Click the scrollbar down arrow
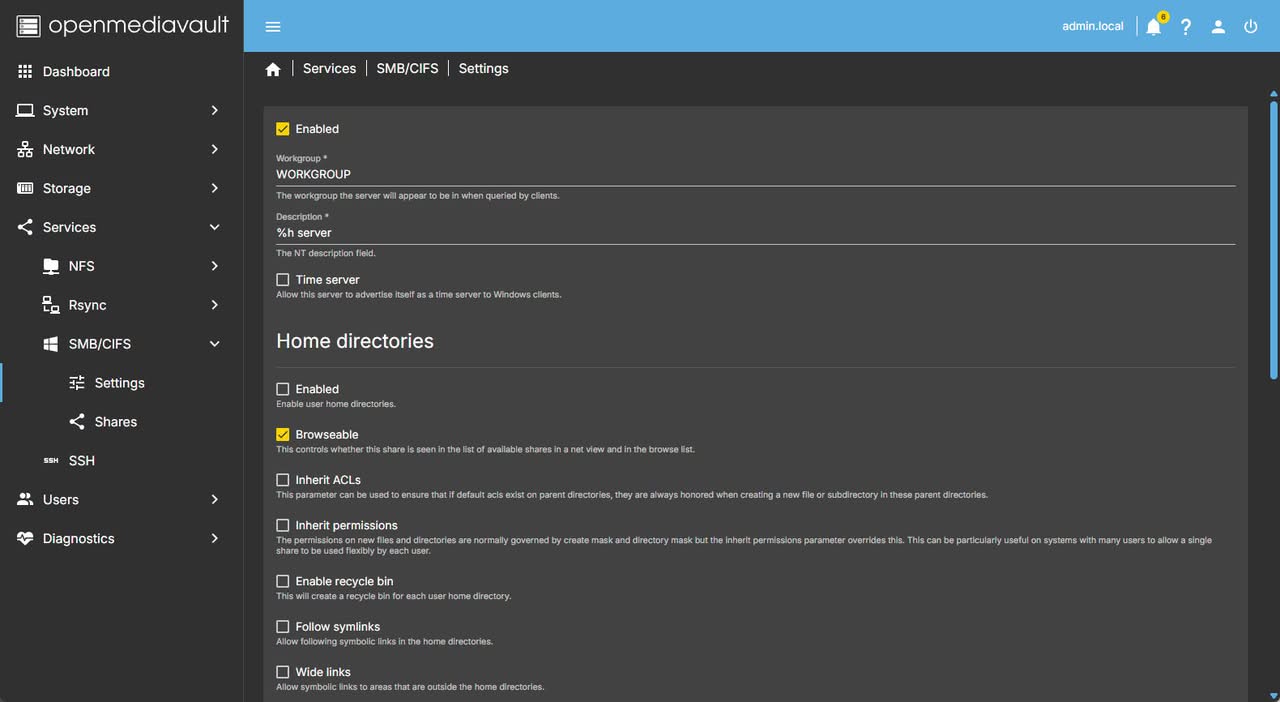 pos(1273,694)
